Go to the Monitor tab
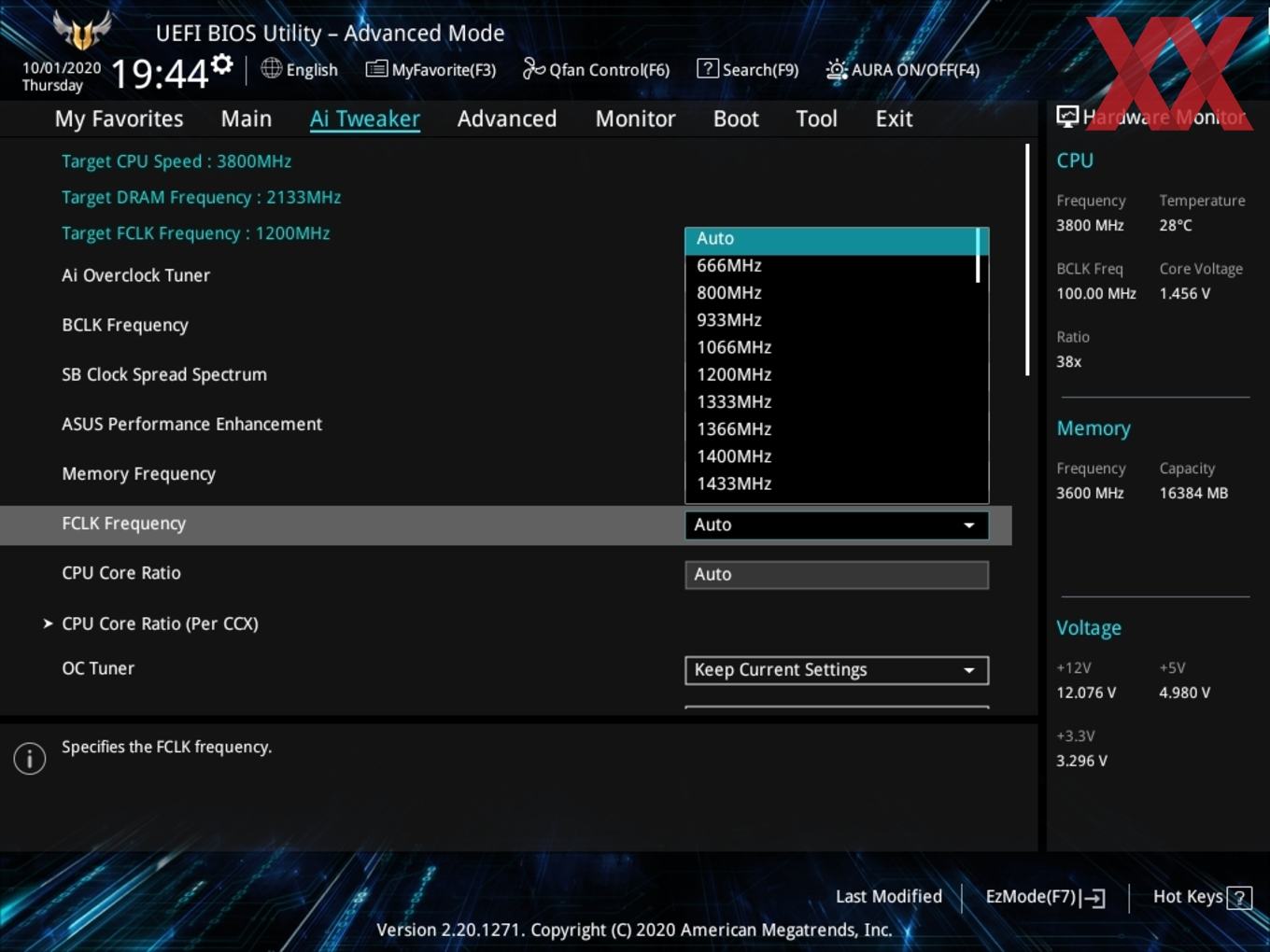The width and height of the screenshot is (1270, 952). click(x=636, y=119)
